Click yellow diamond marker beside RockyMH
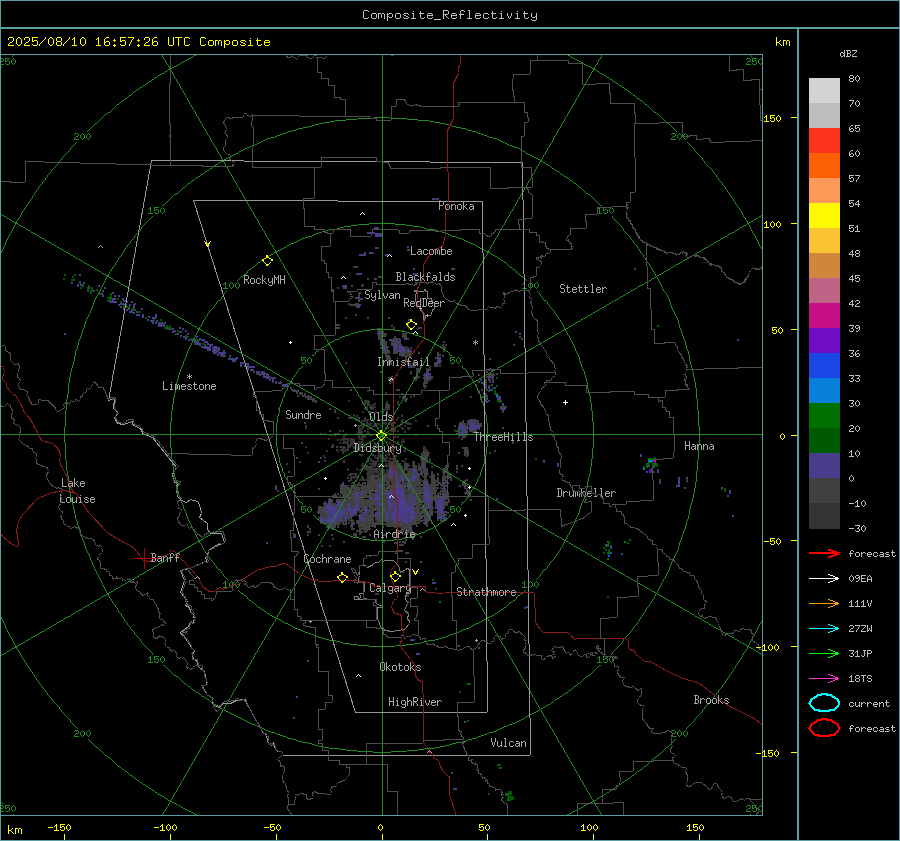This screenshot has height=841, width=900. 267,261
